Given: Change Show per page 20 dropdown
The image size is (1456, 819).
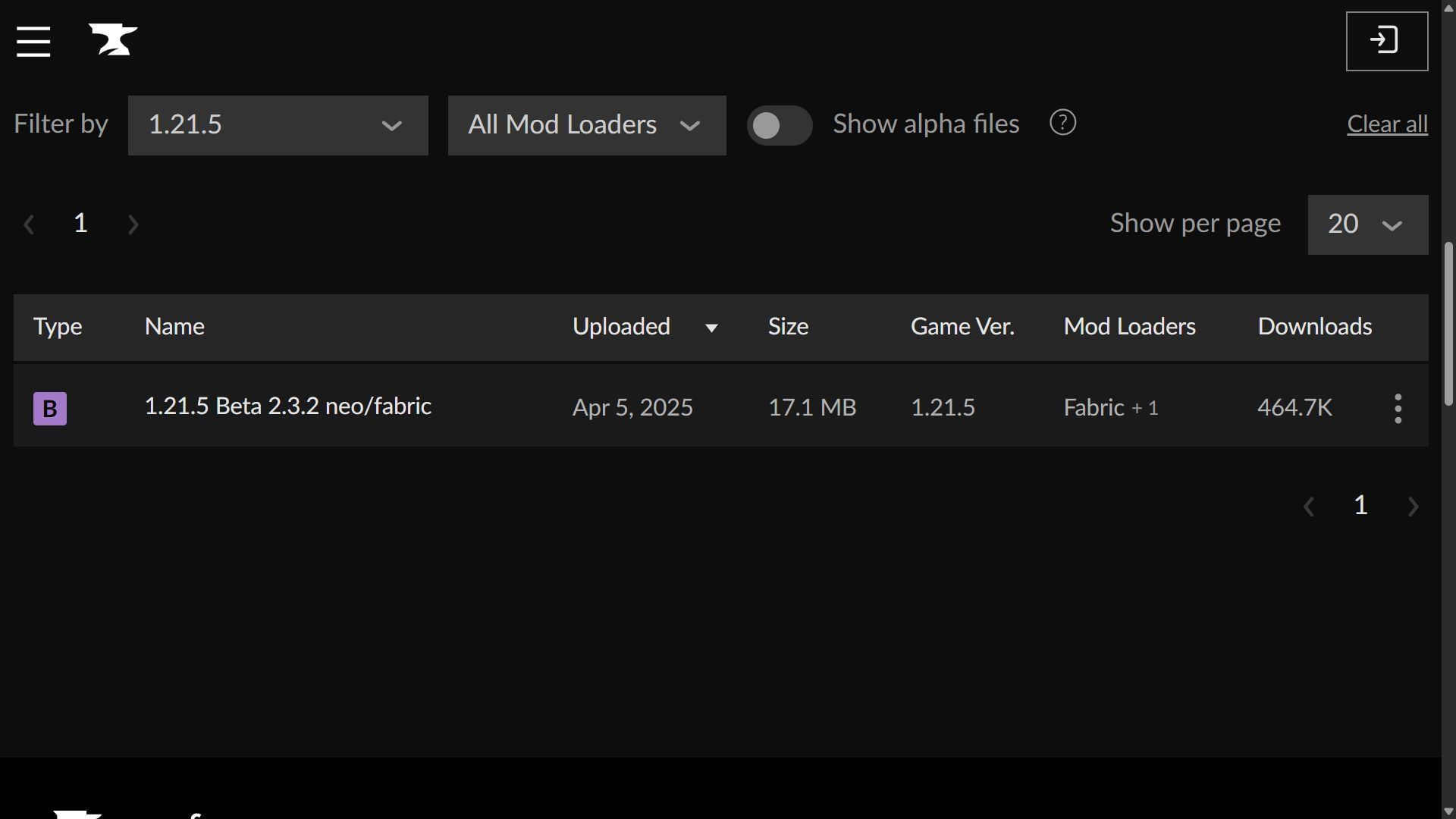Looking at the screenshot, I should [x=1367, y=224].
